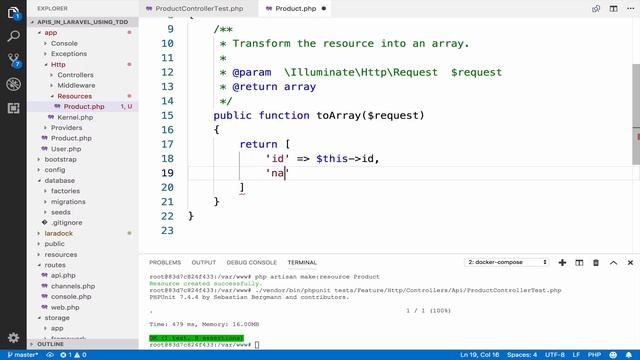This screenshot has width=640, height=360.
Task: Change file encoding UTF-8
Action: pos(555,355)
